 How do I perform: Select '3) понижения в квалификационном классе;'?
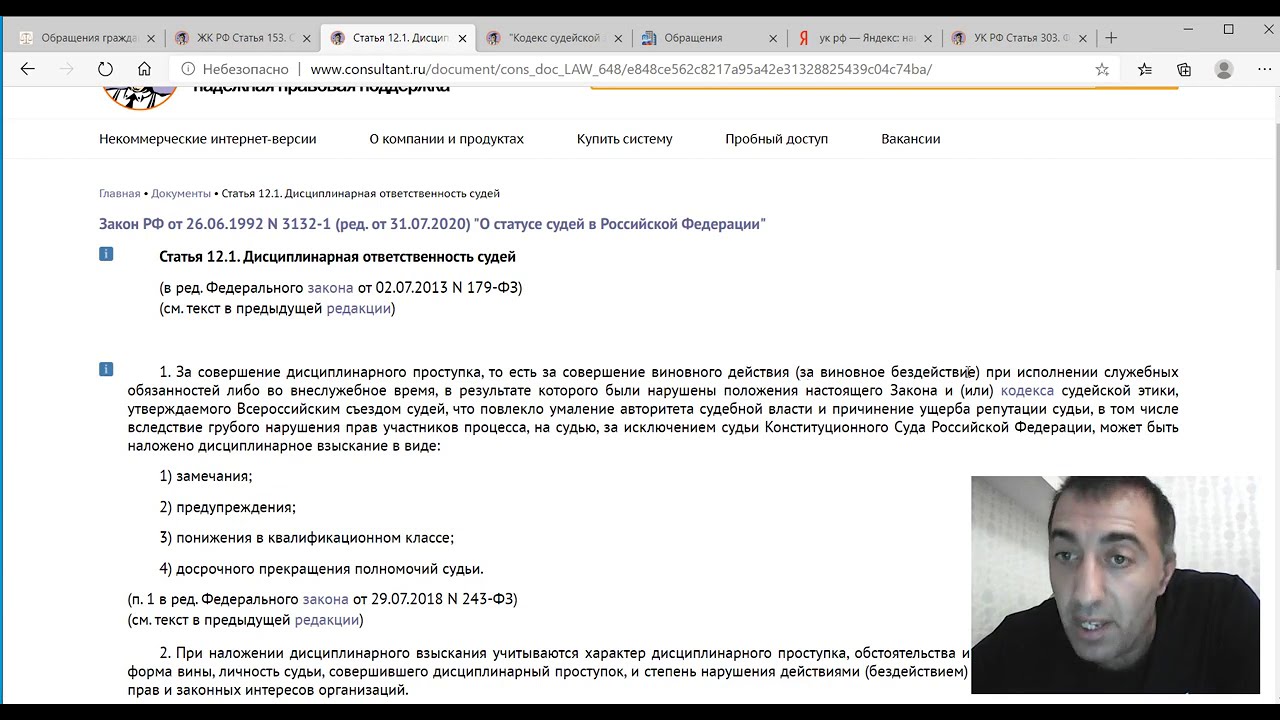click(x=307, y=538)
